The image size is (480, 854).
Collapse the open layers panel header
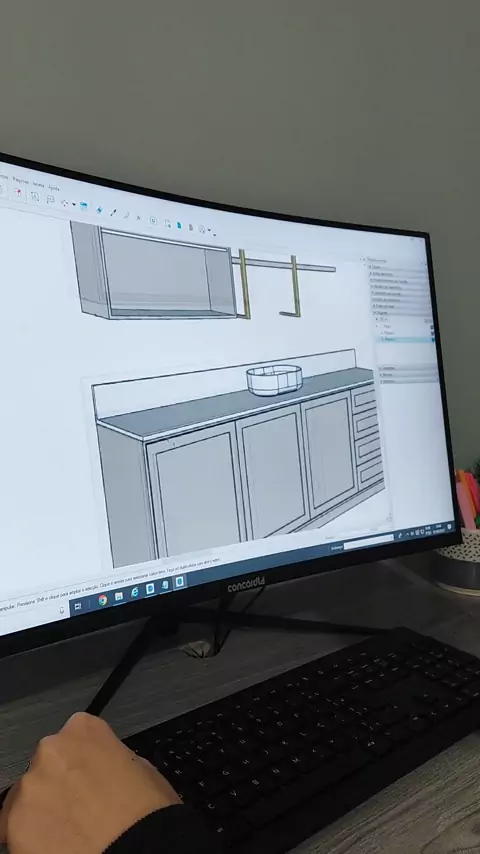pyautogui.click(x=403, y=313)
